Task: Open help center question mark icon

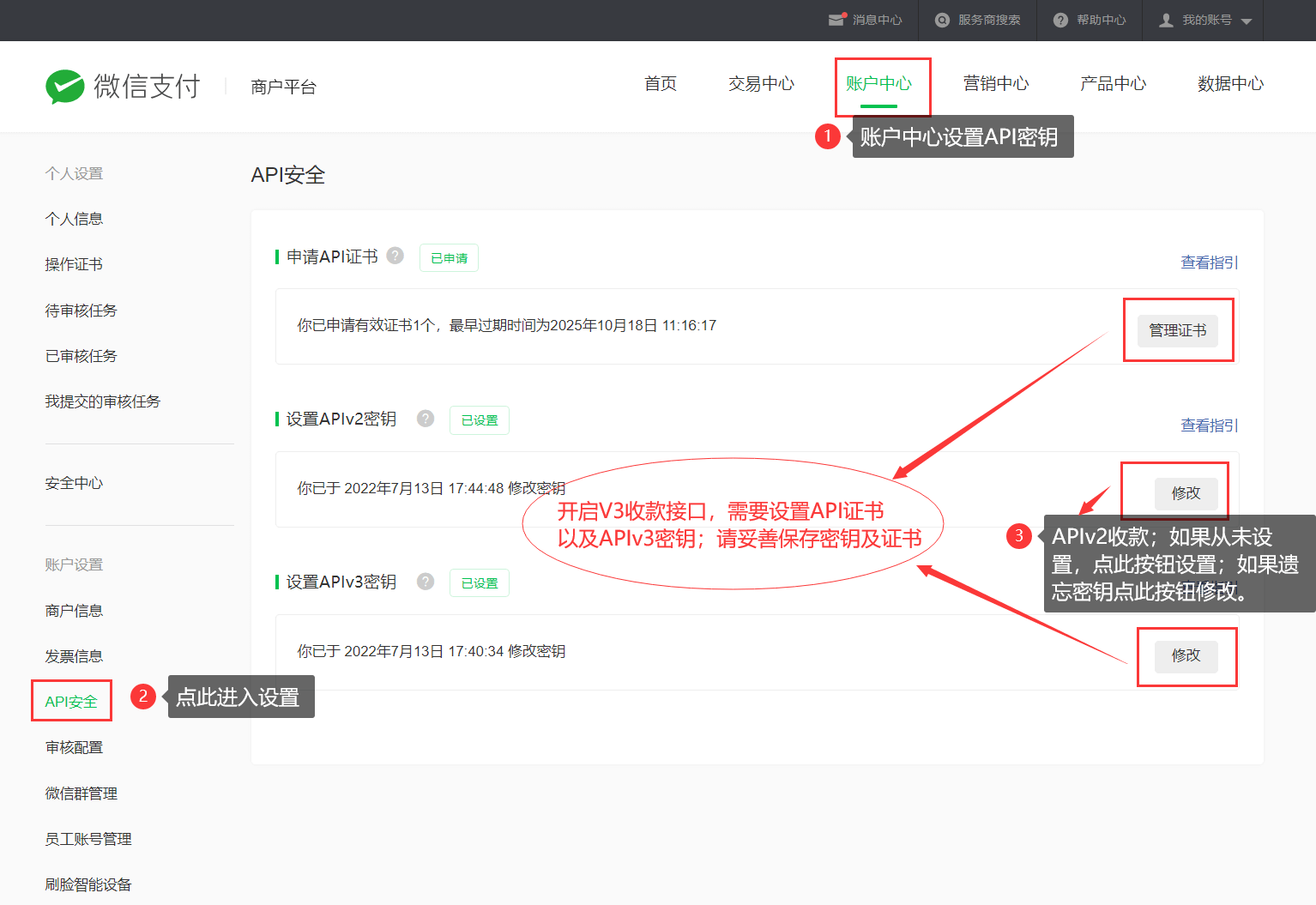Action: coord(1060,20)
